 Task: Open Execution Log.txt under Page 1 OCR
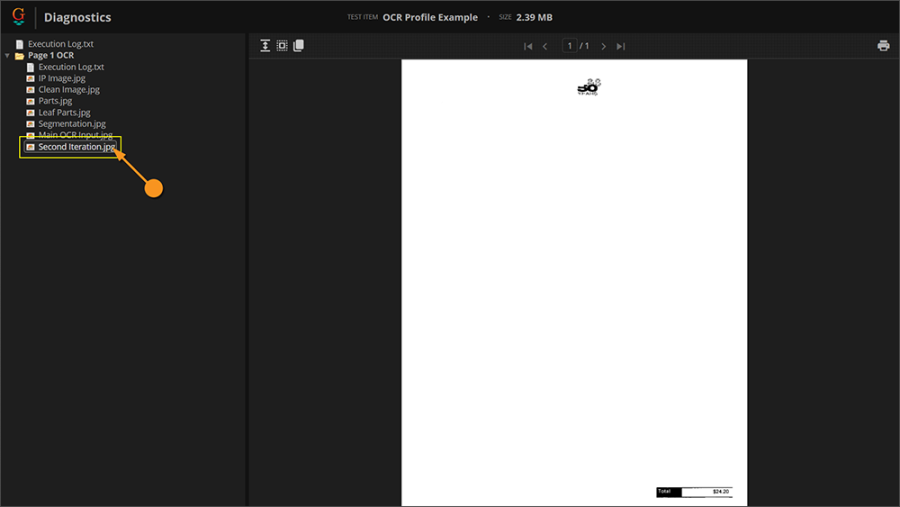tap(71, 67)
